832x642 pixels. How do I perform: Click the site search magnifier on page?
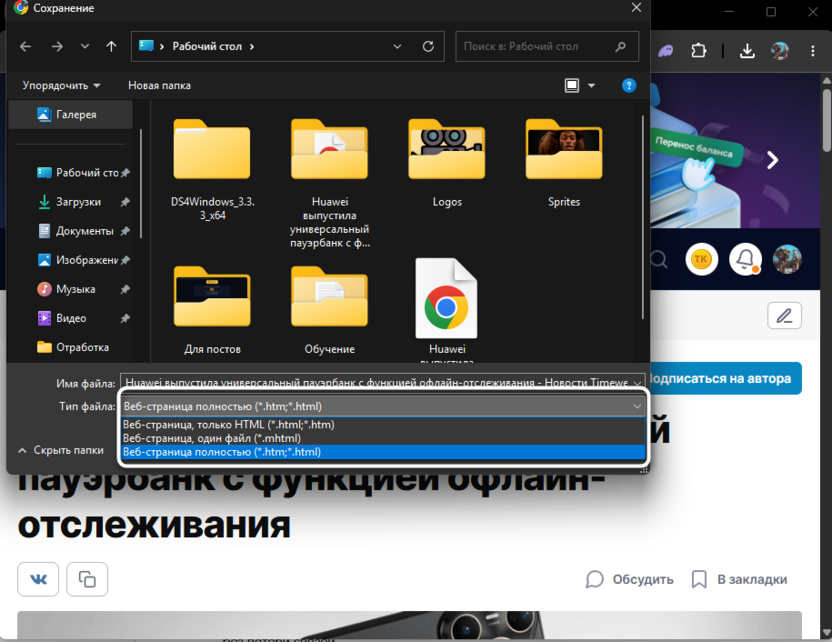658,259
